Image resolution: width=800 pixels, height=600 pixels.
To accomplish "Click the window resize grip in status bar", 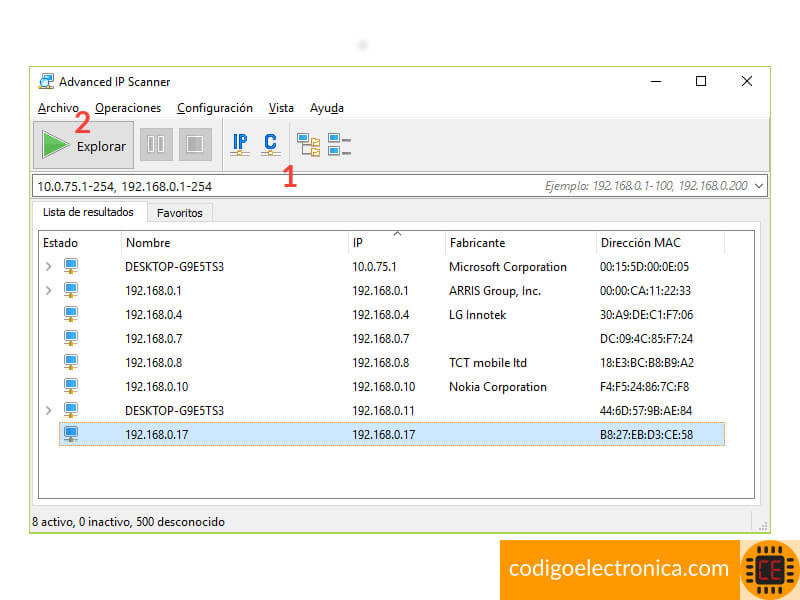I will coord(763,527).
